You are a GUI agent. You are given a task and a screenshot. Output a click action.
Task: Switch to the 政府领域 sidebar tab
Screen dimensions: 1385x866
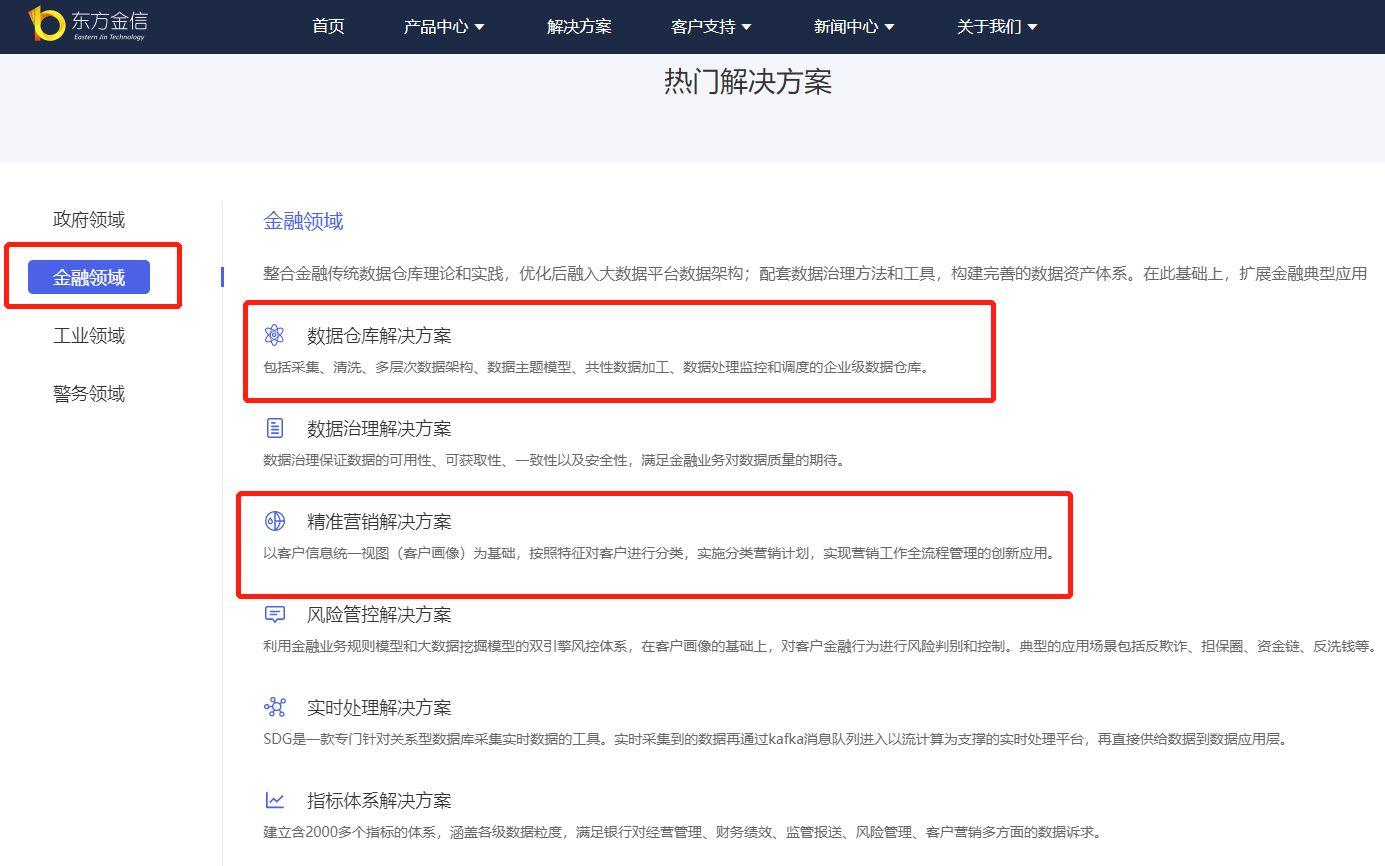click(x=88, y=219)
